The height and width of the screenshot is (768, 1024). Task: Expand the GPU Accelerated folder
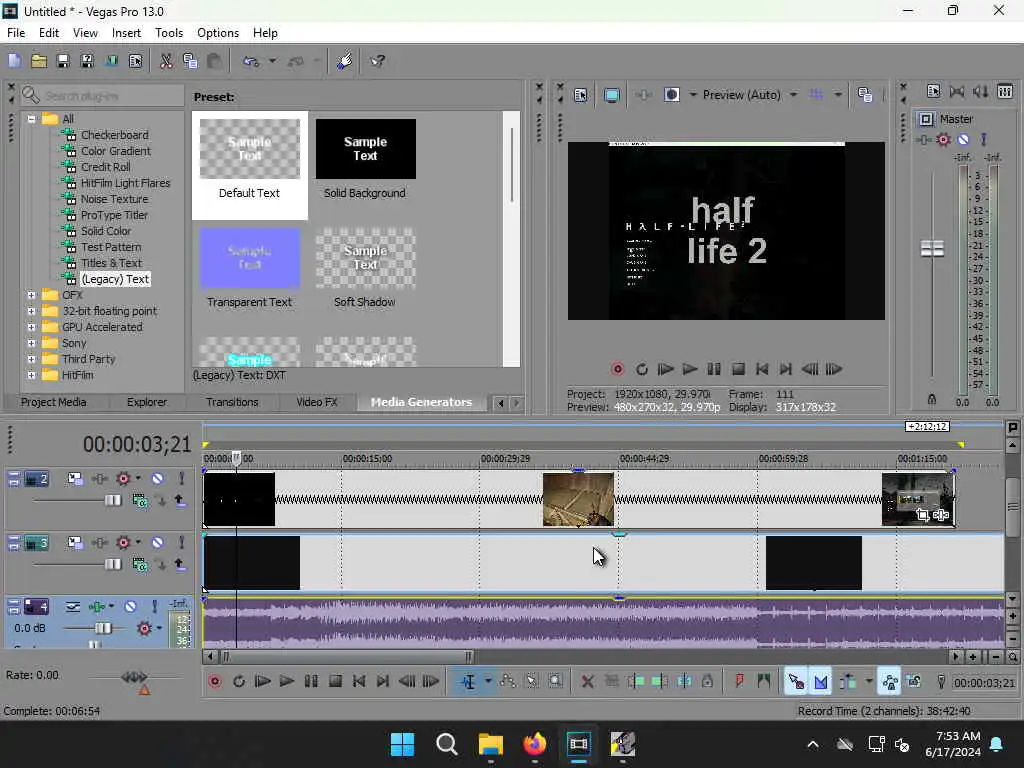(x=31, y=327)
